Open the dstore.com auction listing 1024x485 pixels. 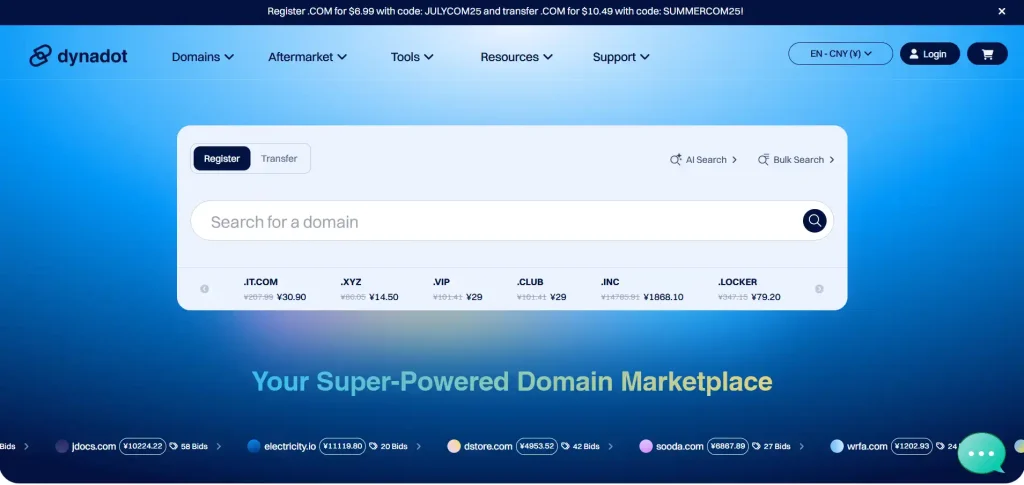click(x=488, y=446)
